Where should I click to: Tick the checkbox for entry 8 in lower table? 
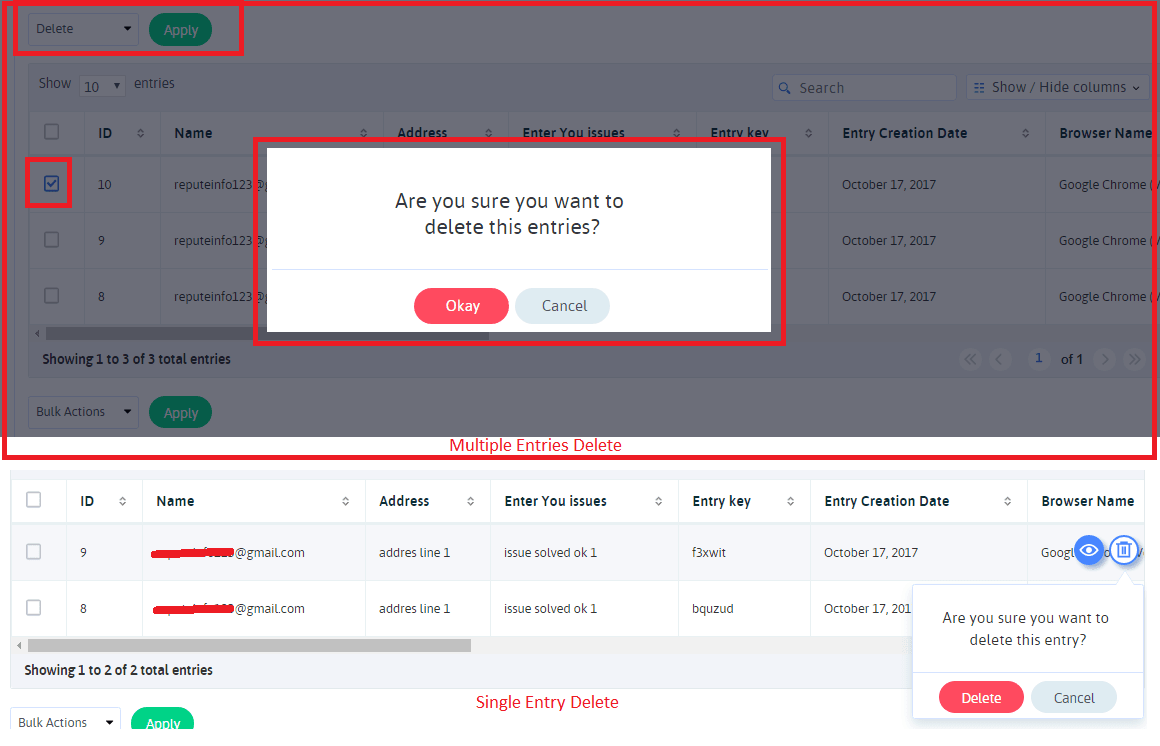[34, 608]
